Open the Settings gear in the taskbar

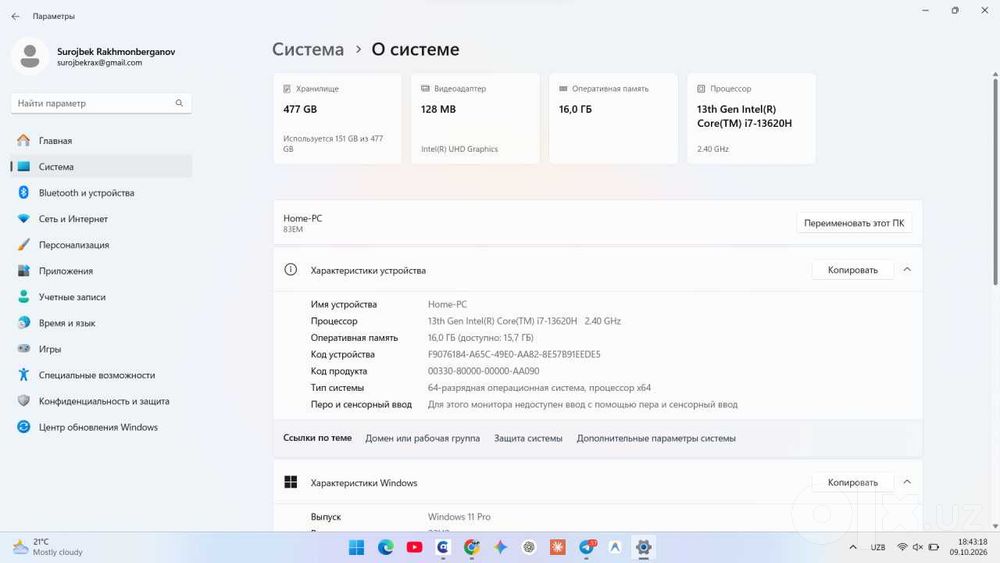coord(643,547)
